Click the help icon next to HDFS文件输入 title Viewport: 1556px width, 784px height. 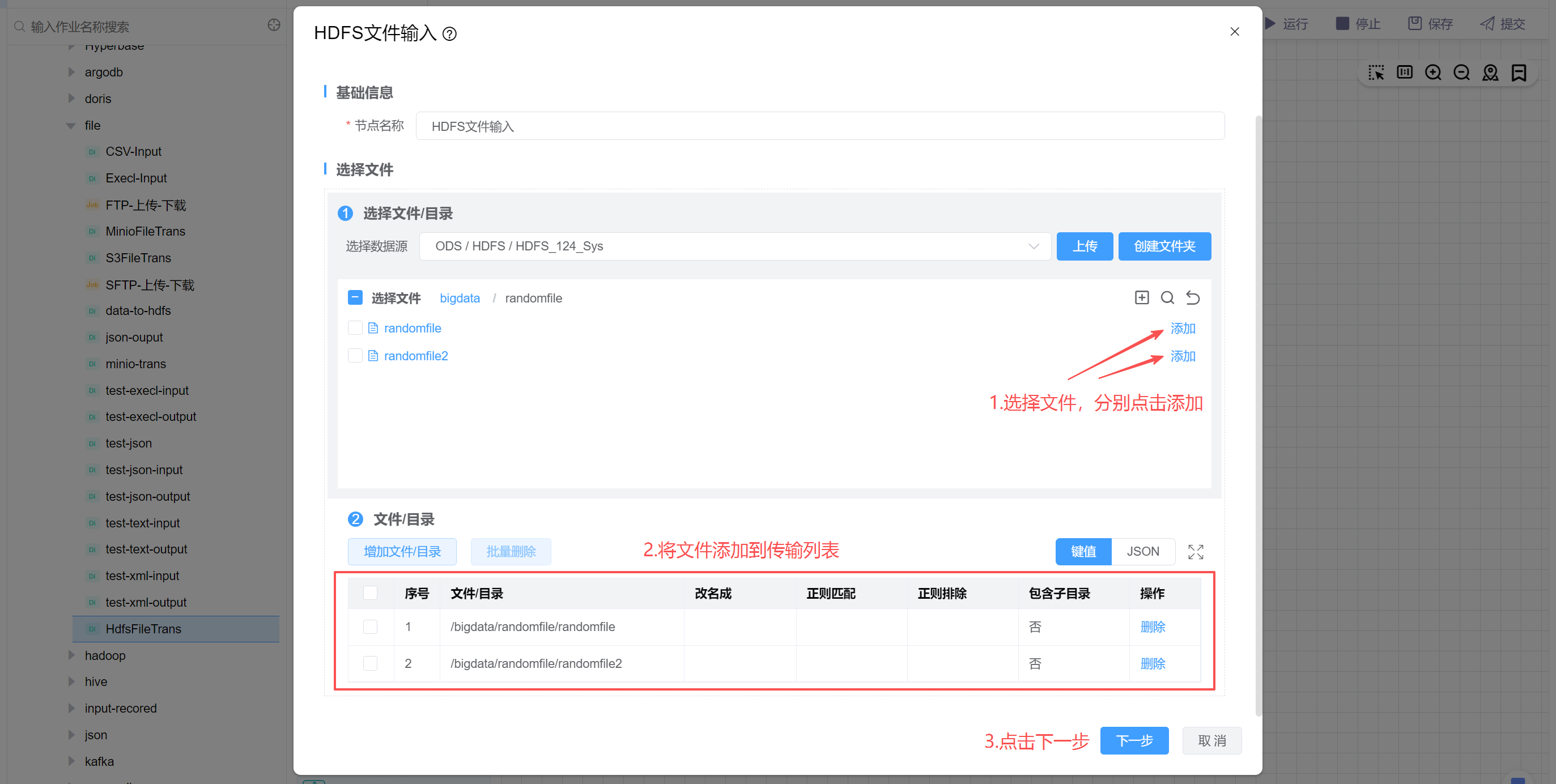click(x=449, y=34)
